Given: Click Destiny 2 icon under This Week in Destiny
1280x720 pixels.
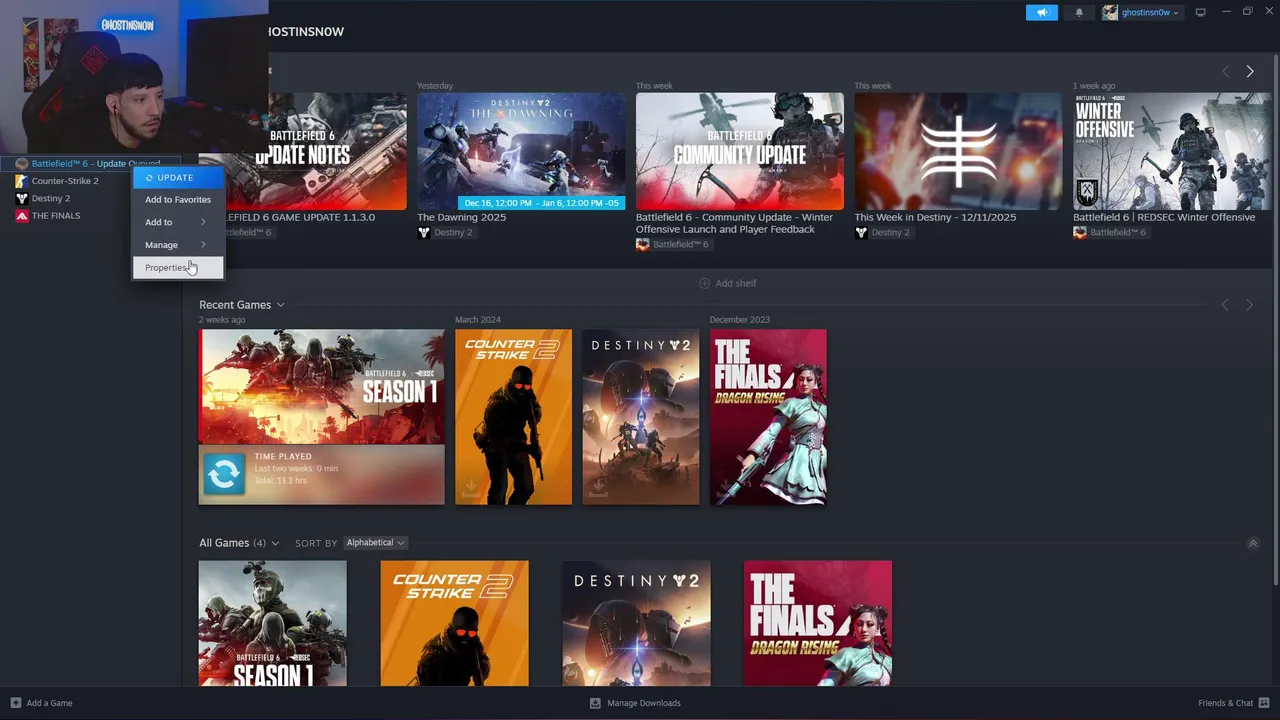Looking at the screenshot, I should (x=861, y=232).
